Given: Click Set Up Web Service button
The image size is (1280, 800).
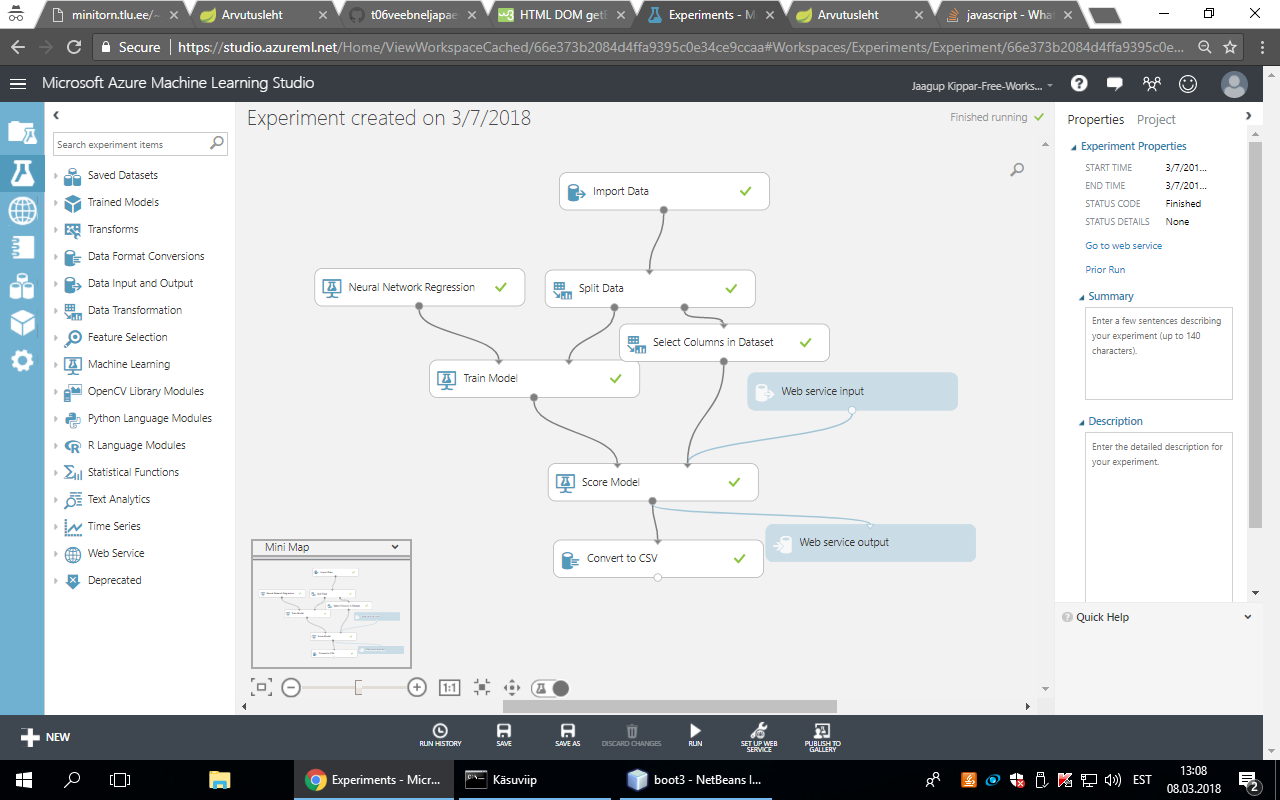Looking at the screenshot, I should [759, 738].
